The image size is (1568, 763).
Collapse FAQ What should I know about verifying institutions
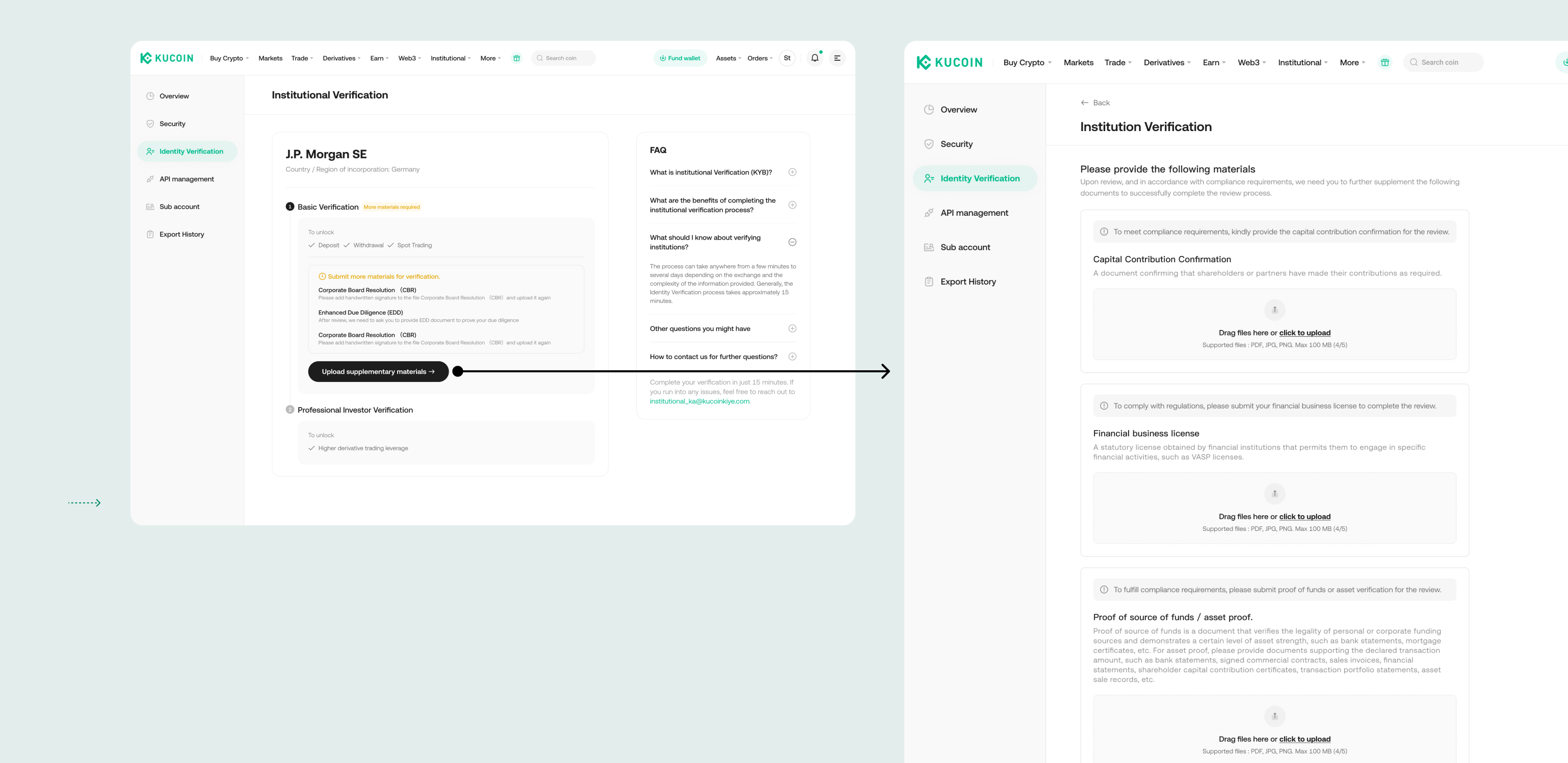pos(792,242)
